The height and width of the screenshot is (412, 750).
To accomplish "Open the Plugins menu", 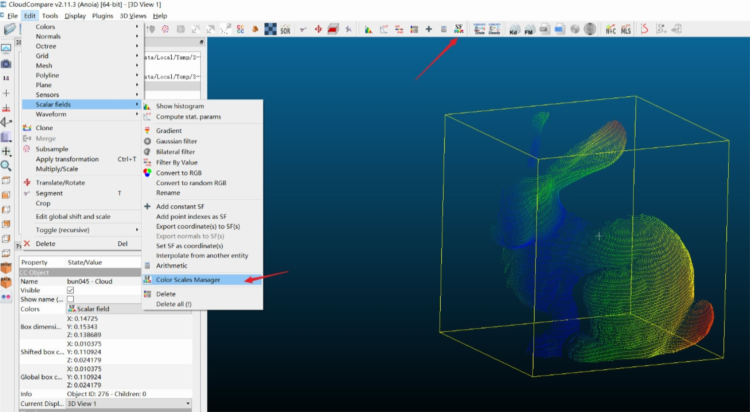I will [102, 16].
